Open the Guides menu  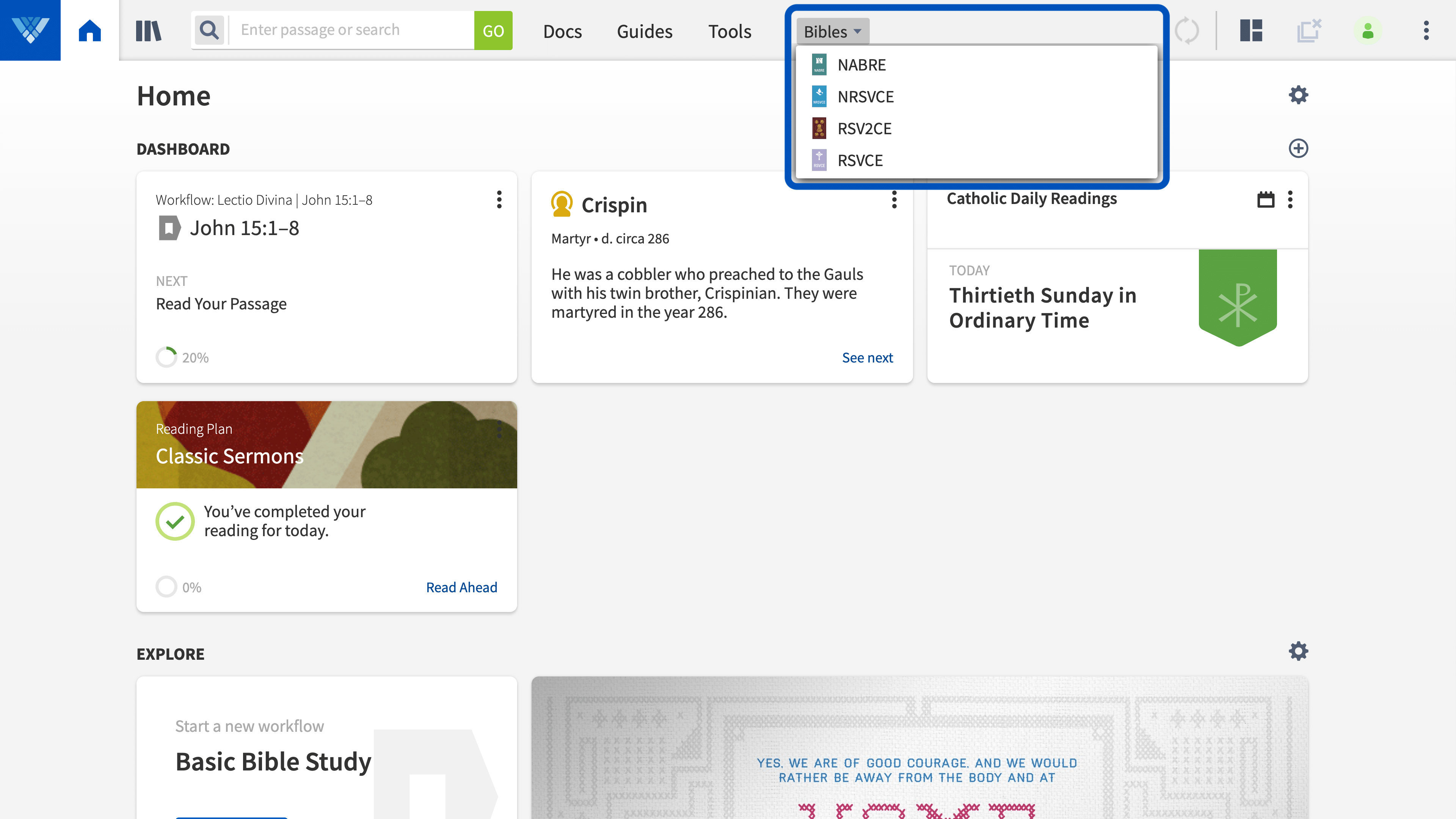[644, 31]
